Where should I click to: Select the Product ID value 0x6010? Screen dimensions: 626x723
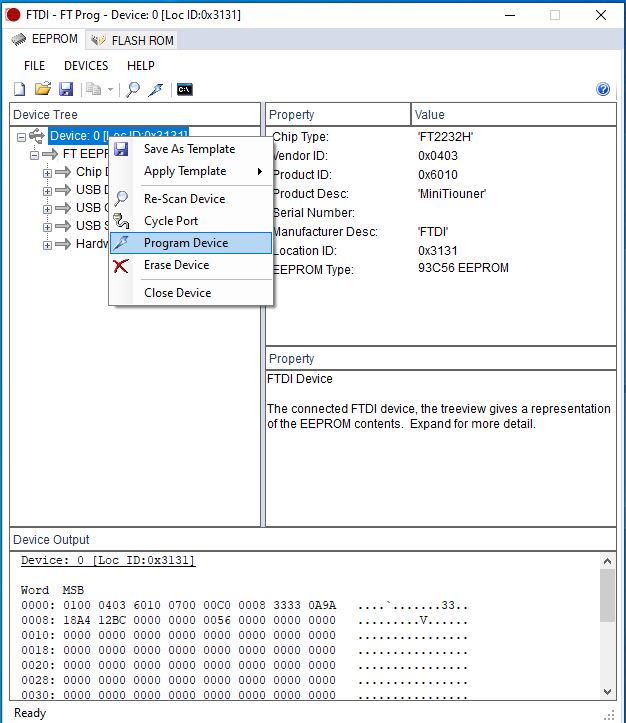[438, 175]
